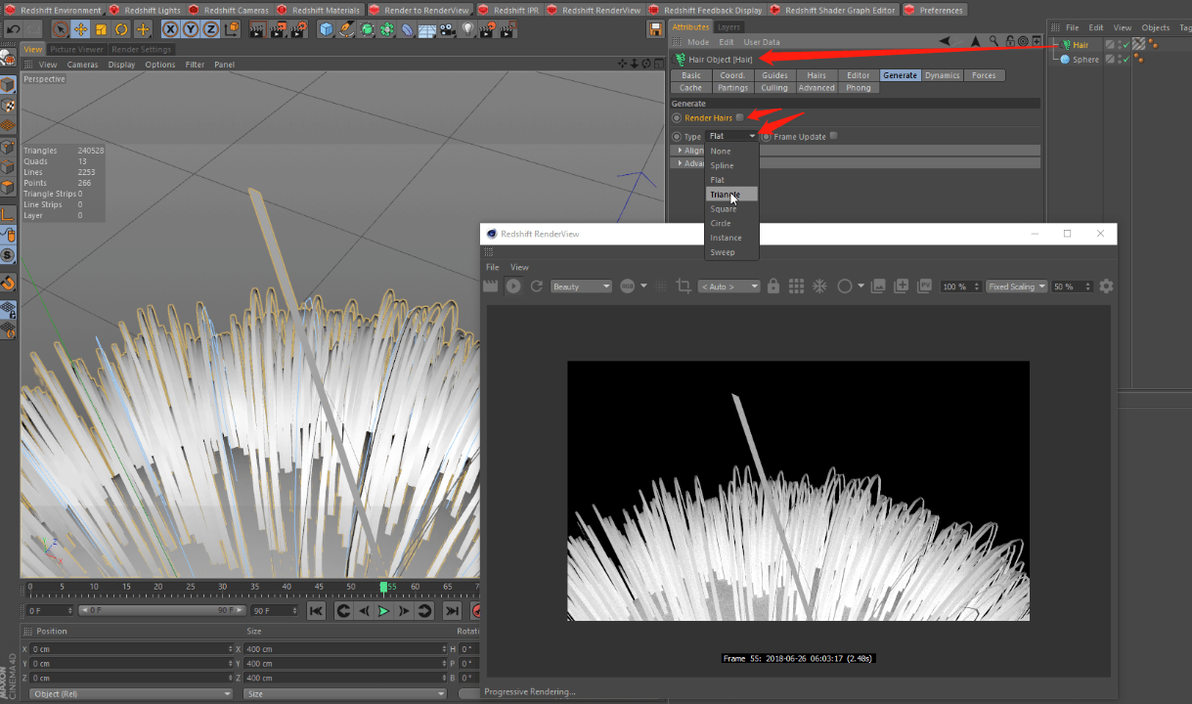Screen dimensions: 1192x704
Task: Open RenderView settings gear
Action: click(1106, 286)
